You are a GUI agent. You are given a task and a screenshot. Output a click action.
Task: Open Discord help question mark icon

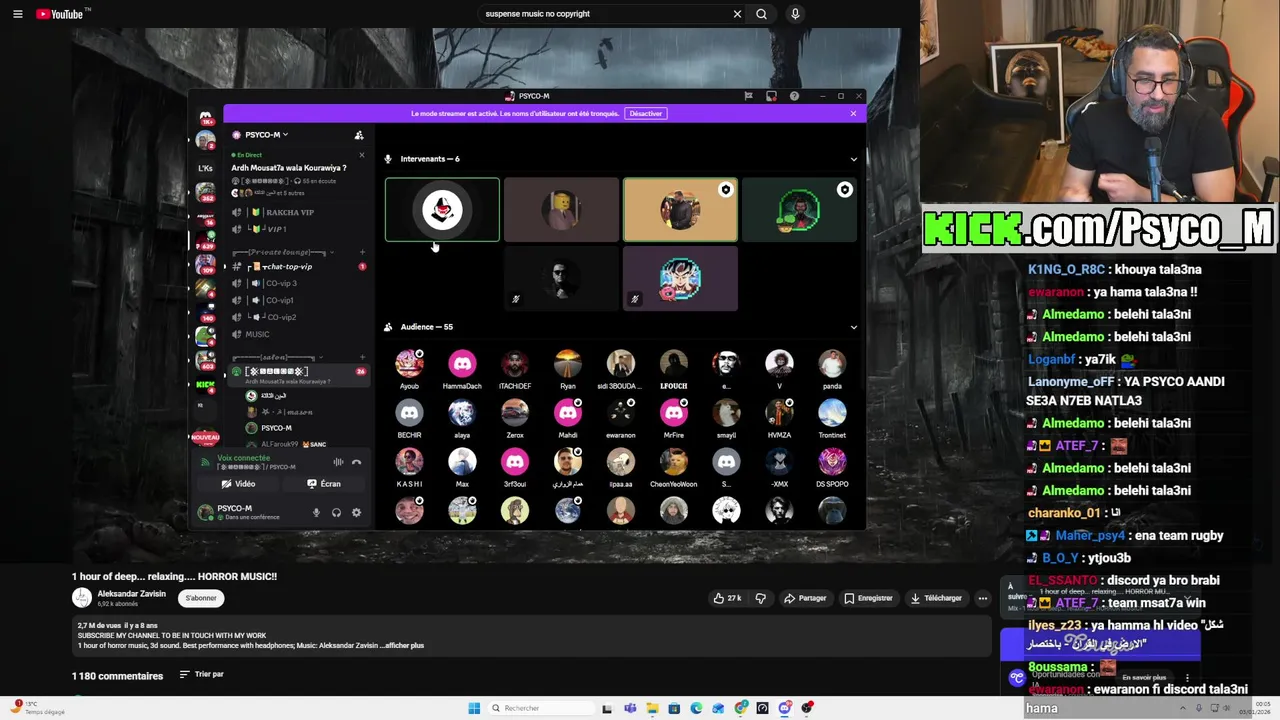794,96
